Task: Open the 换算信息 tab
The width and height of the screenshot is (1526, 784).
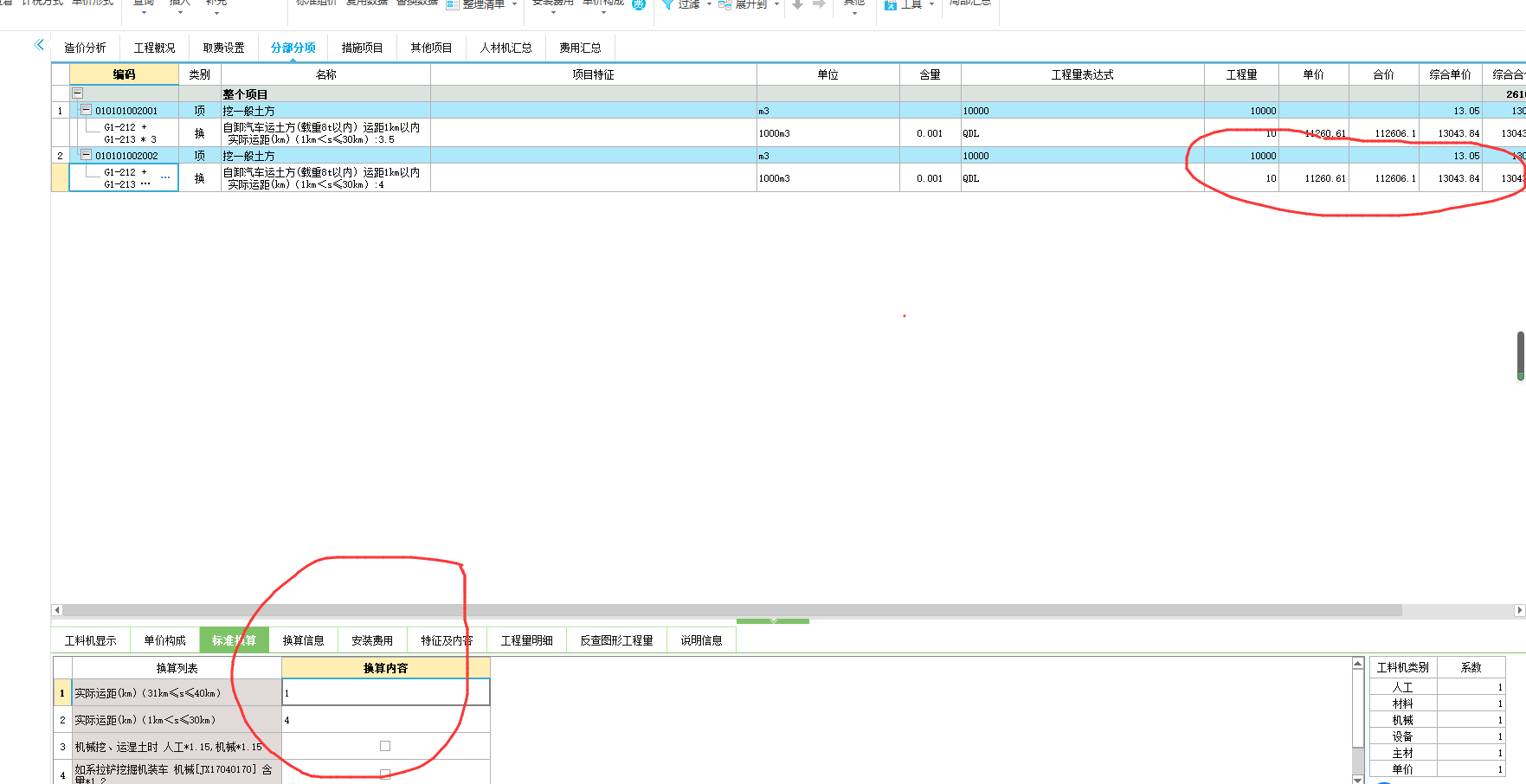Action: 303,640
